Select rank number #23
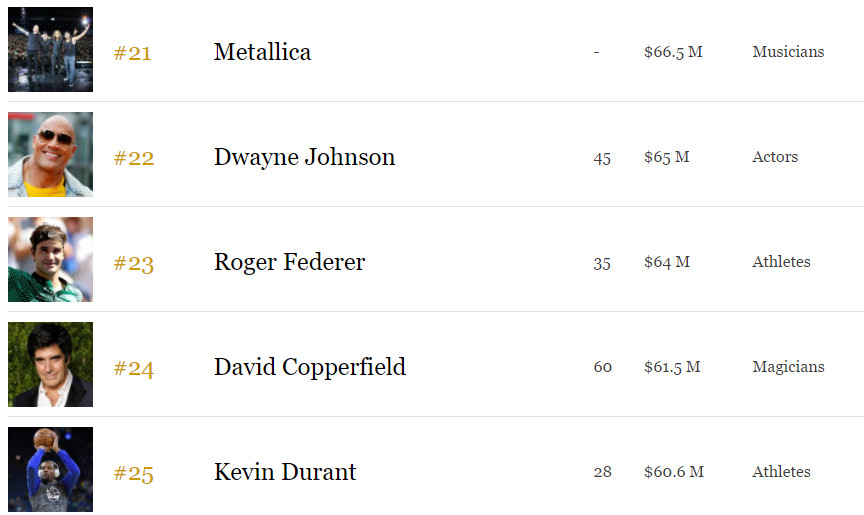864x515 pixels. coord(133,264)
